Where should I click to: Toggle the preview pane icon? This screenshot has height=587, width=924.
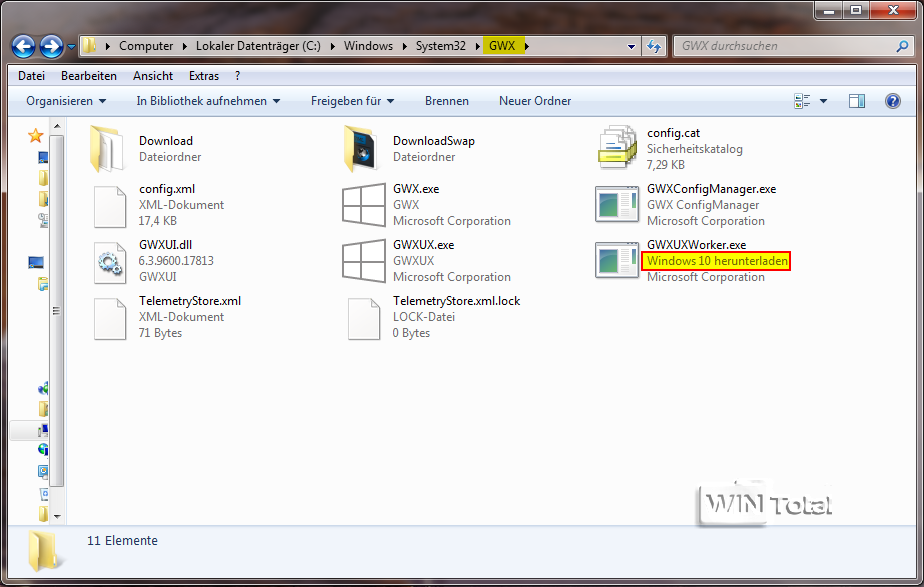tap(857, 101)
